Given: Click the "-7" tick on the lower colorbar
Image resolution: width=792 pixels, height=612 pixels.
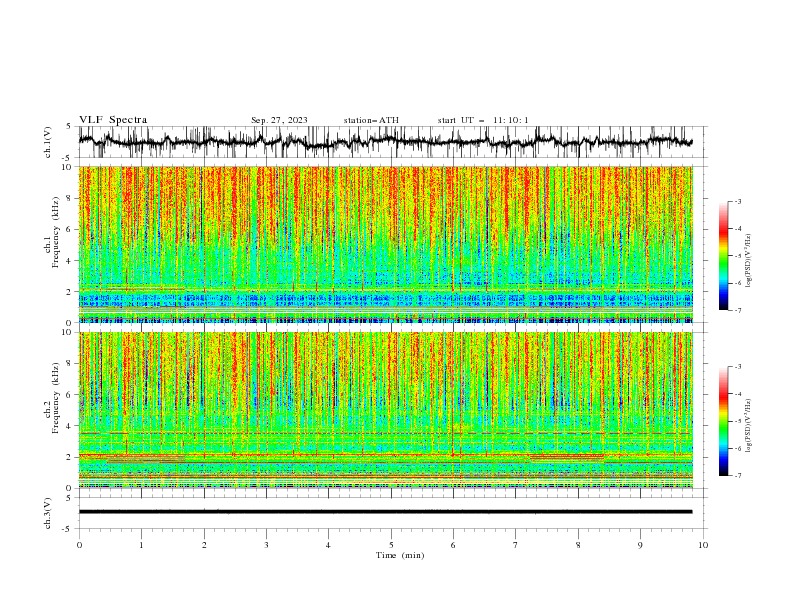Looking at the screenshot, I should [738, 475].
